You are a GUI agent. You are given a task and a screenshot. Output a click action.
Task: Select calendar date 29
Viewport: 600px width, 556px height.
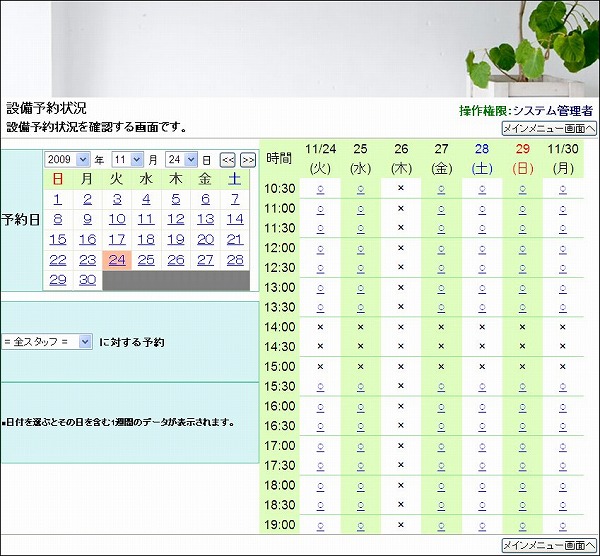tap(58, 280)
